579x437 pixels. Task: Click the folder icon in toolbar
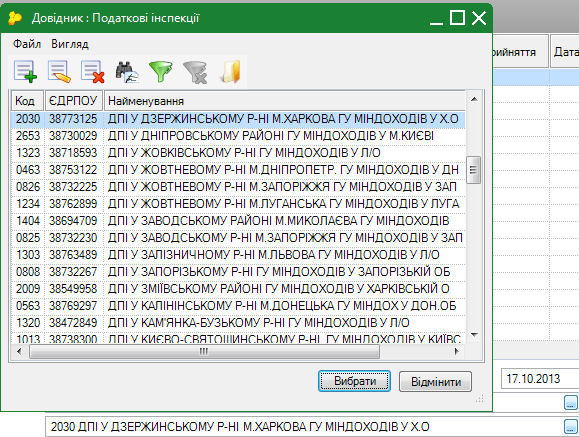pos(230,71)
